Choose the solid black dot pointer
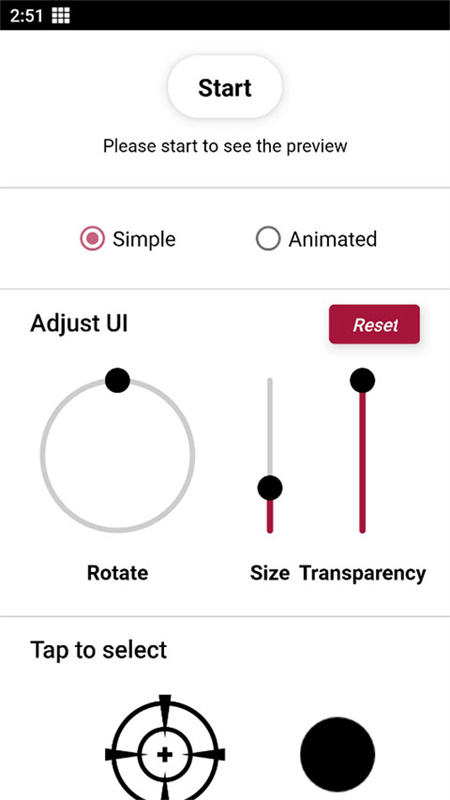This screenshot has height=800, width=450. pyautogui.click(x=337, y=755)
